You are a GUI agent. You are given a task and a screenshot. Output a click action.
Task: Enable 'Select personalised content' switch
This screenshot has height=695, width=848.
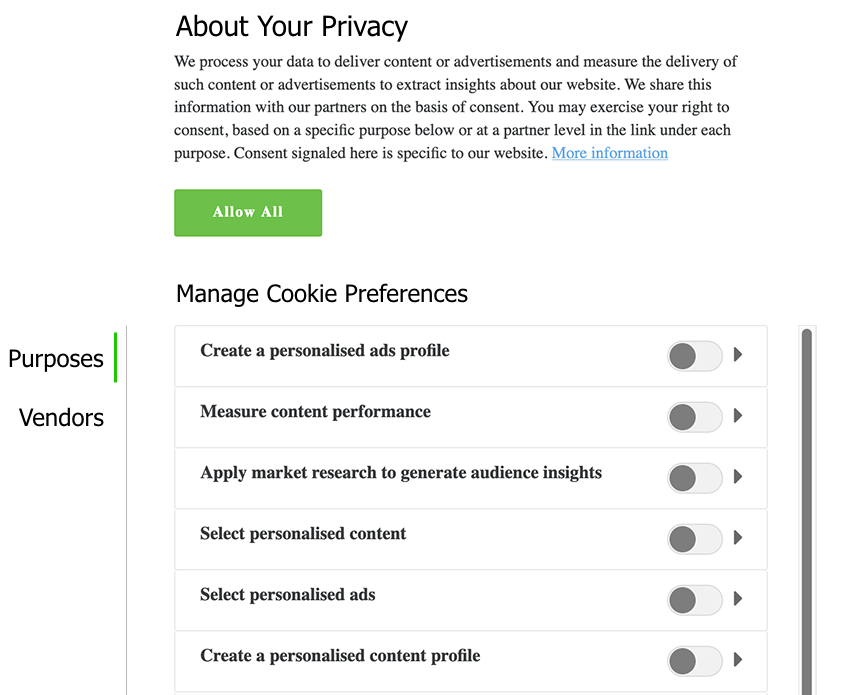coord(694,539)
